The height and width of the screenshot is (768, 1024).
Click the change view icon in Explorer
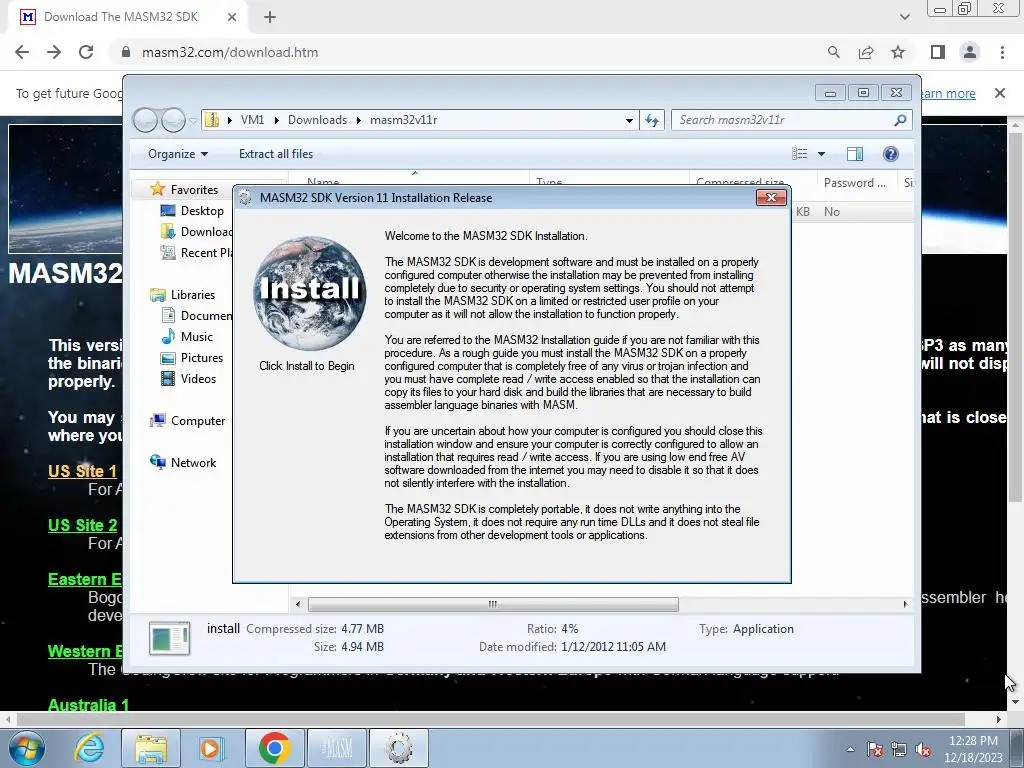click(800, 154)
